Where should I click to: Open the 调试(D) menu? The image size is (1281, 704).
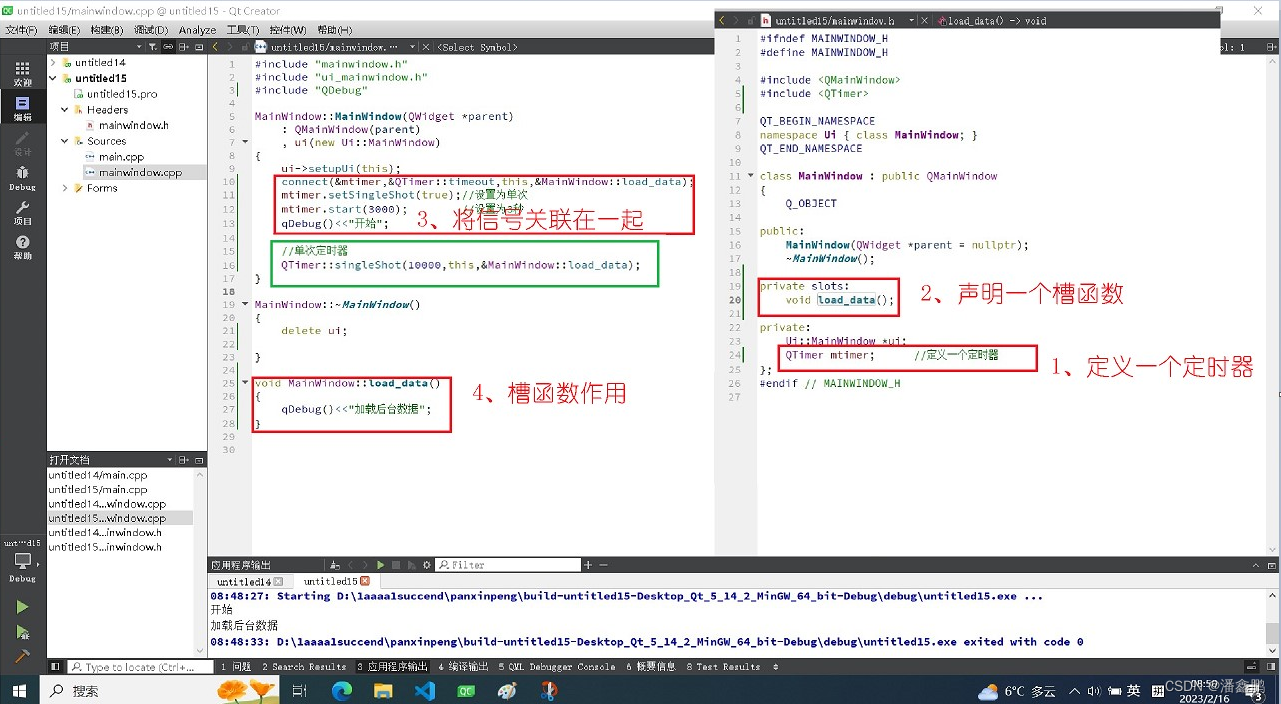[151, 30]
